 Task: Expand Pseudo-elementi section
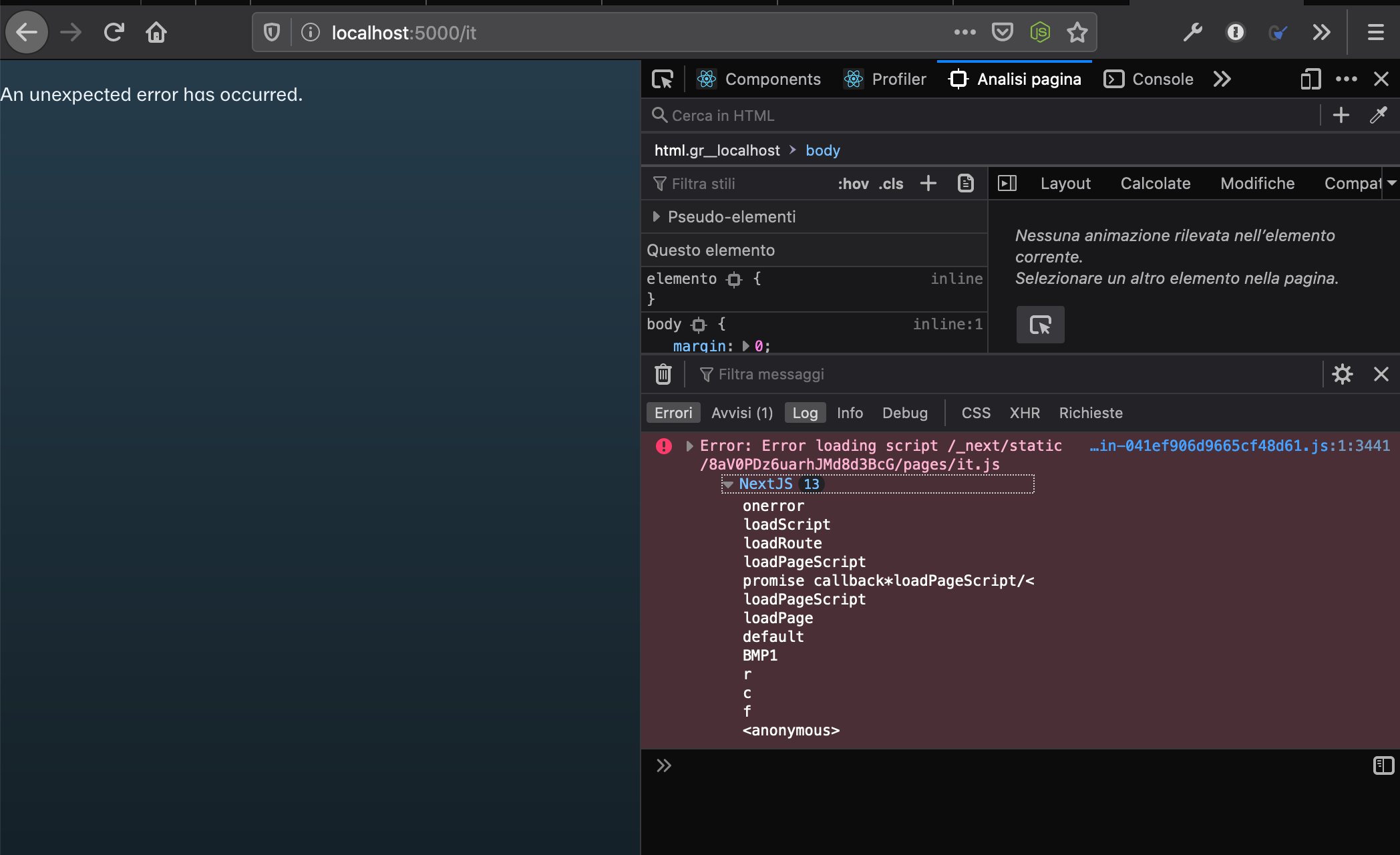[656, 217]
